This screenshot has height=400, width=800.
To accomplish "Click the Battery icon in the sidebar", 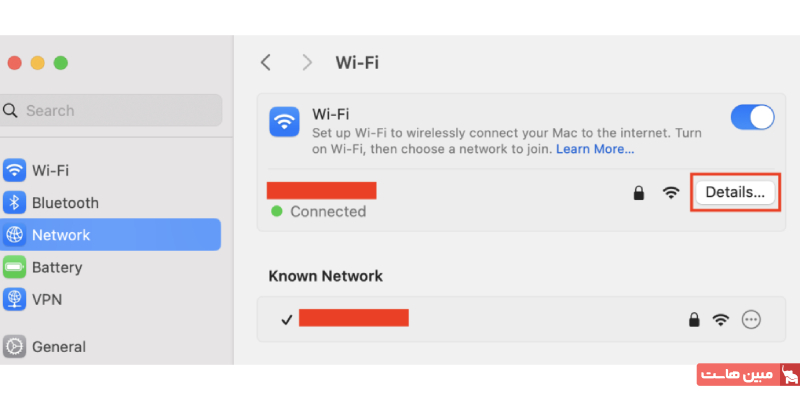I will tap(15, 267).
